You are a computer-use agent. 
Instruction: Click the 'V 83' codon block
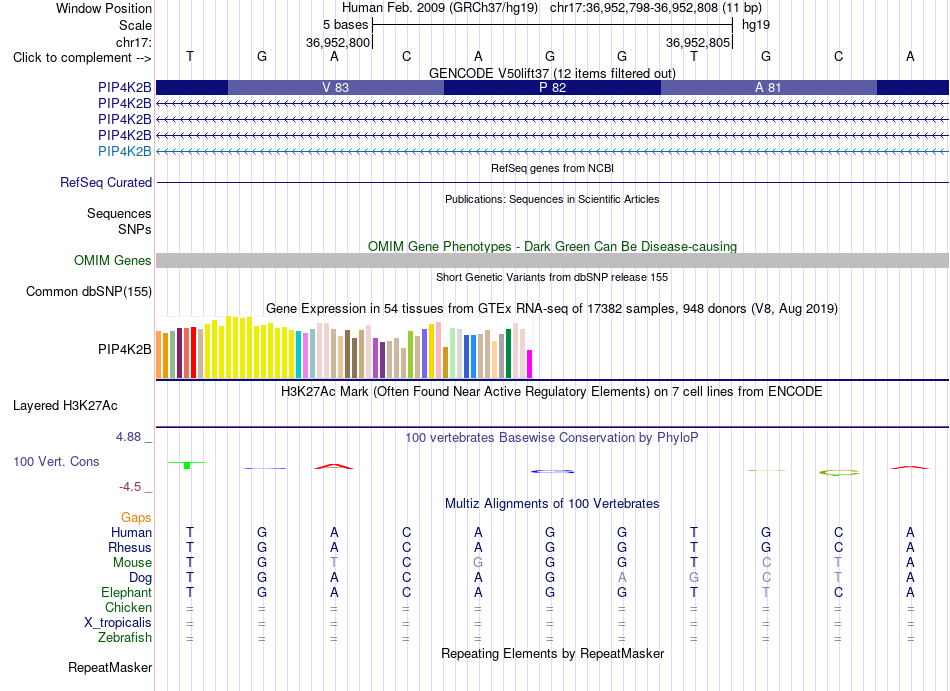336,87
